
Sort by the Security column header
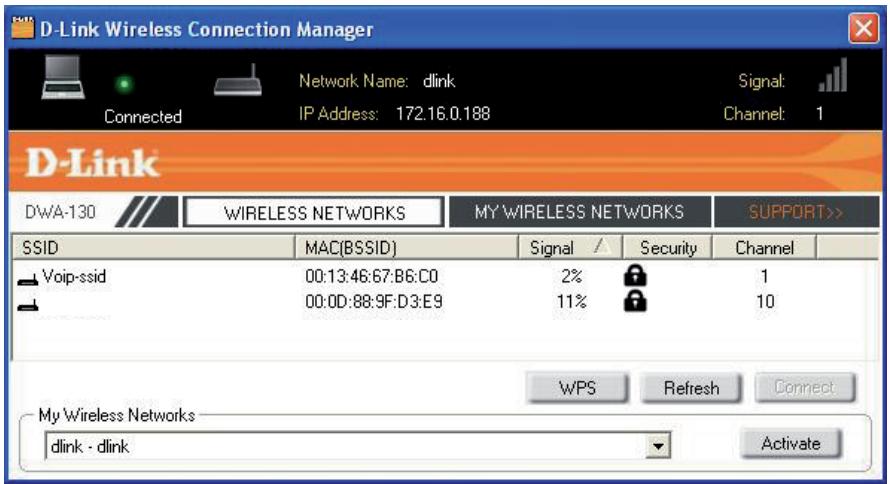[668, 247]
